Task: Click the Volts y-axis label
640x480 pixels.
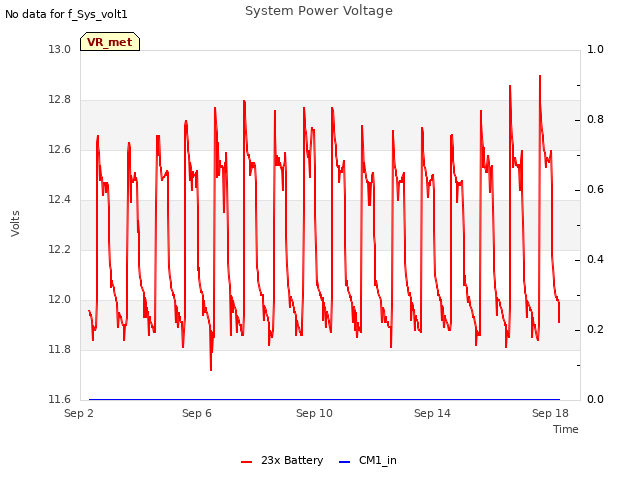Action: coord(15,224)
